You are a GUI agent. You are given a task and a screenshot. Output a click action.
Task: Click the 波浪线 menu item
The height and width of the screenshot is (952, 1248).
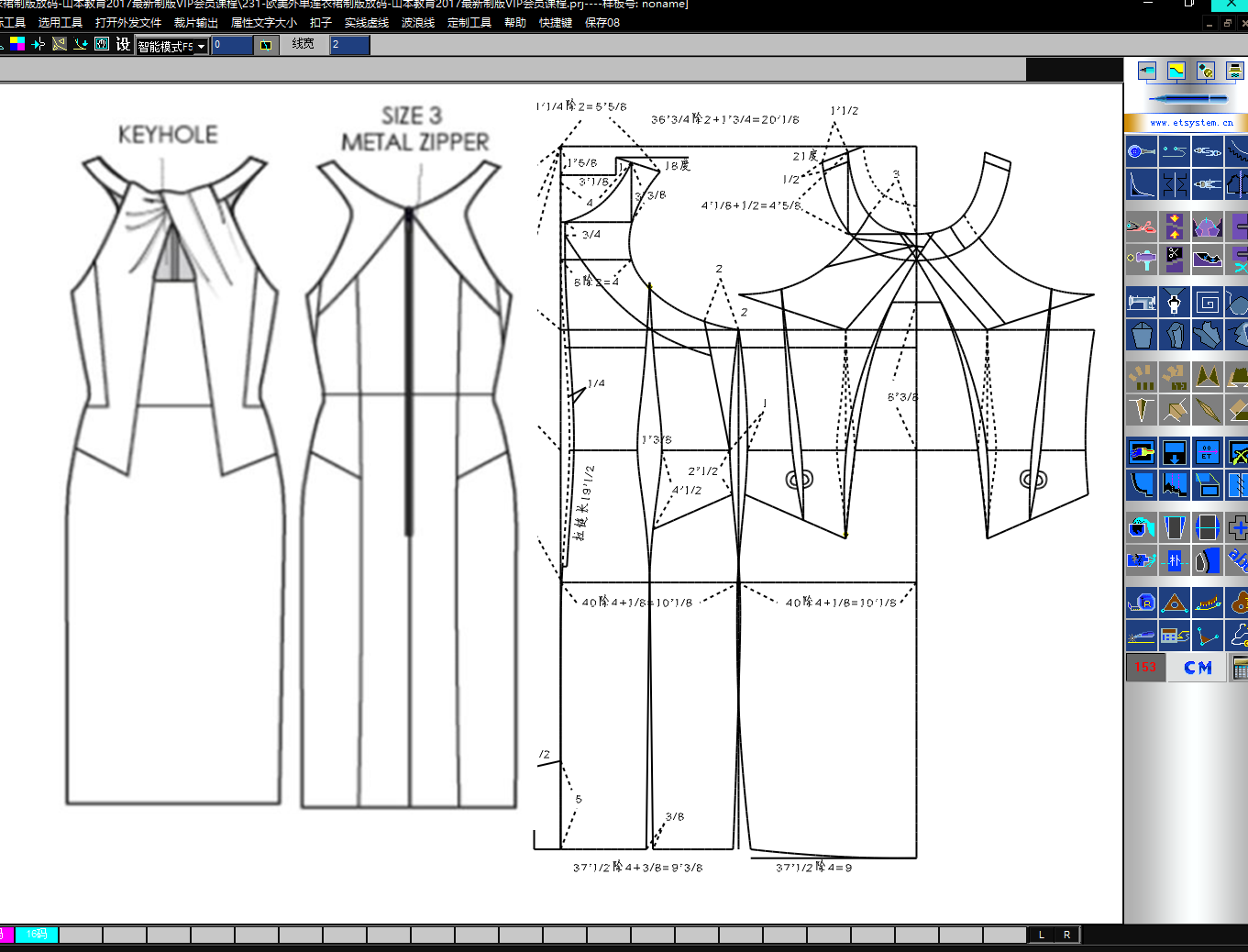tap(418, 23)
